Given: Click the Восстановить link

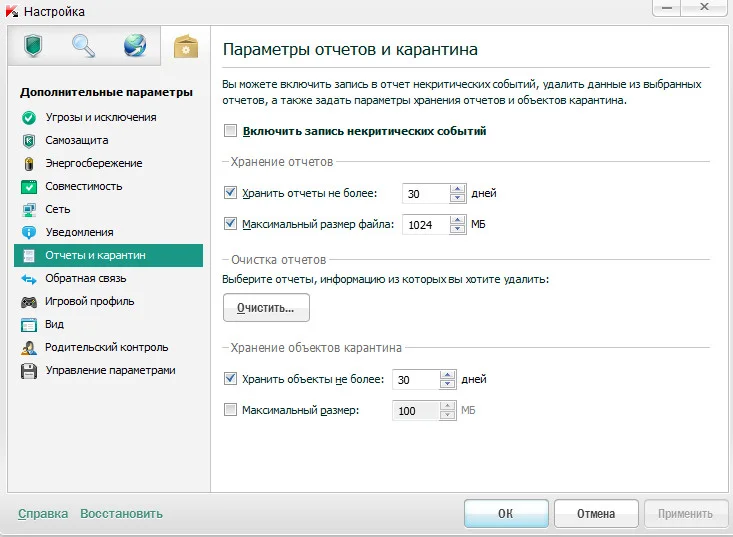Looking at the screenshot, I should pyautogui.click(x=122, y=513).
